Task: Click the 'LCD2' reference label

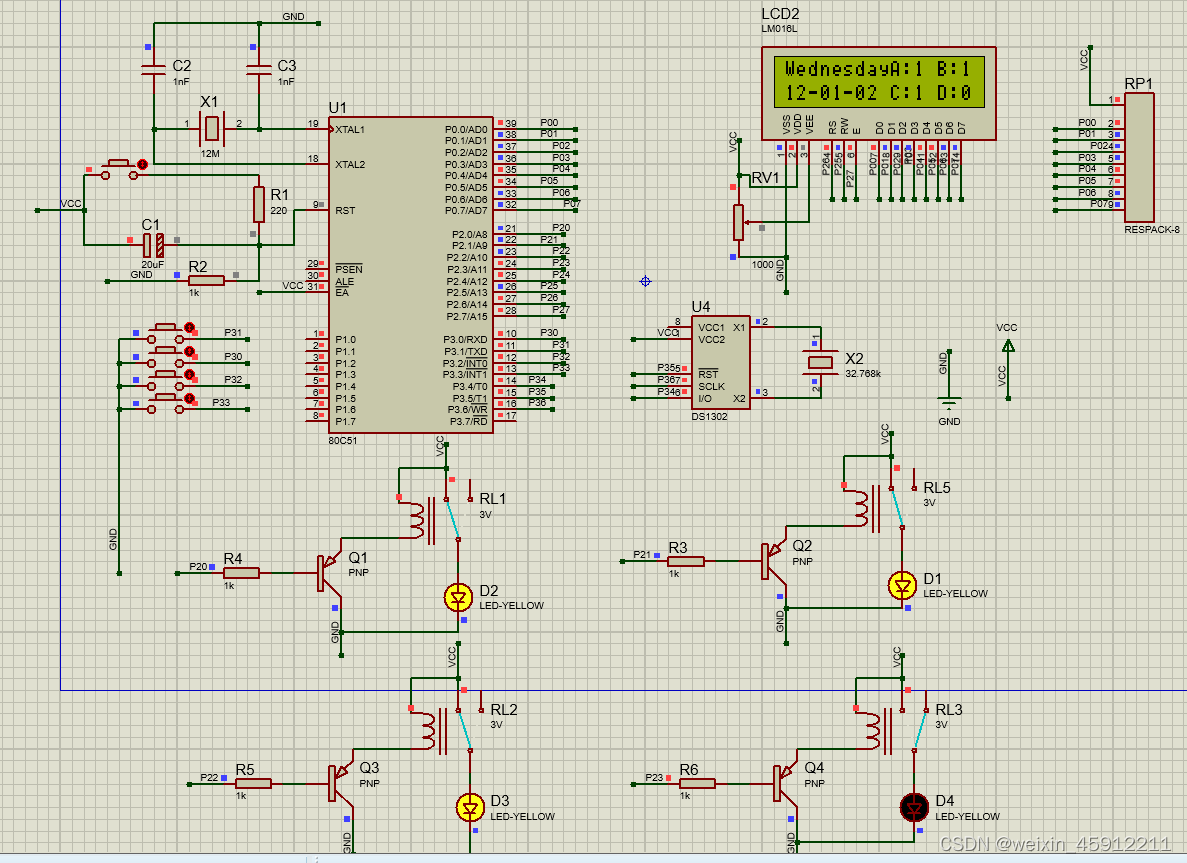Action: (x=780, y=14)
